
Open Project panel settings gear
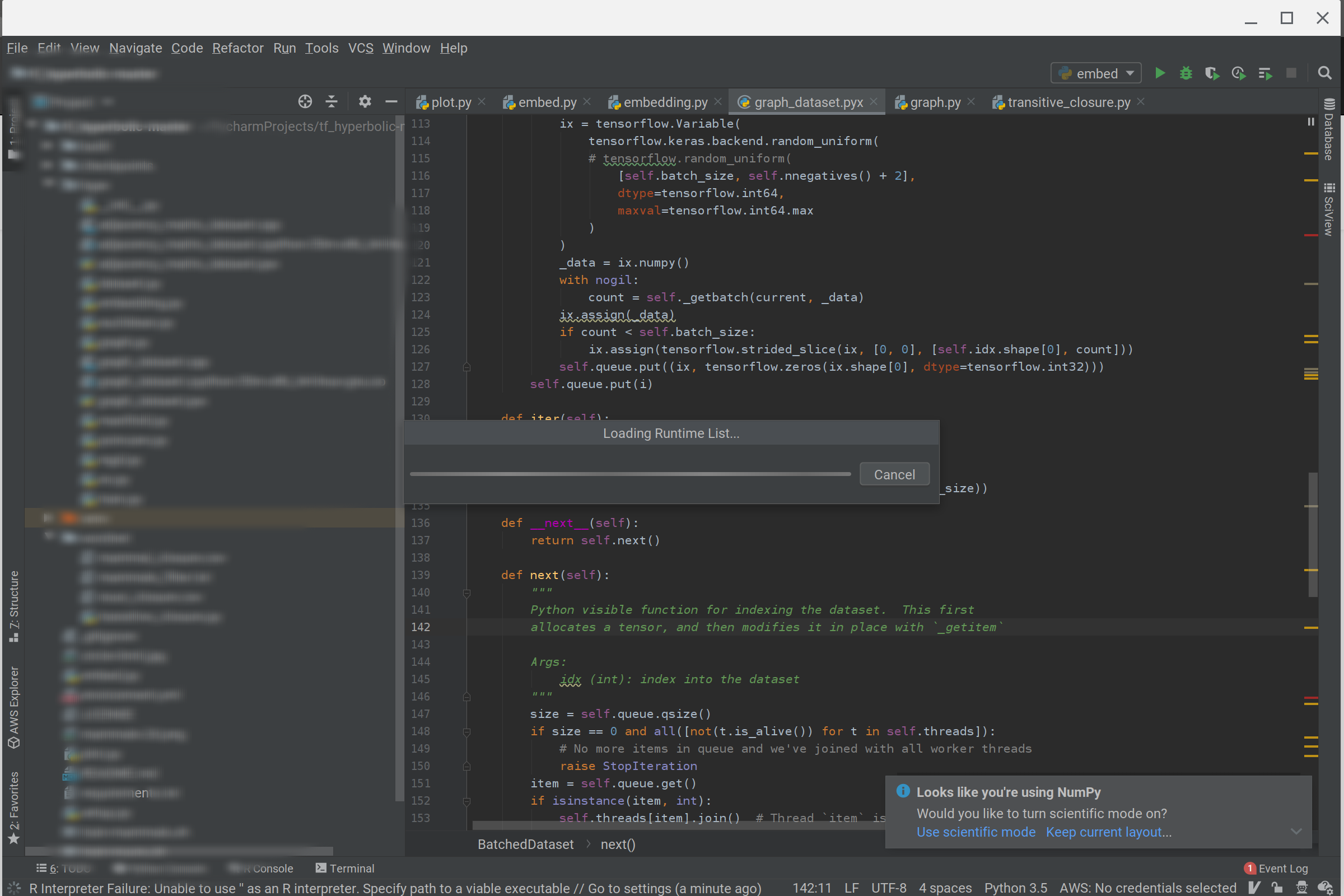click(x=365, y=102)
